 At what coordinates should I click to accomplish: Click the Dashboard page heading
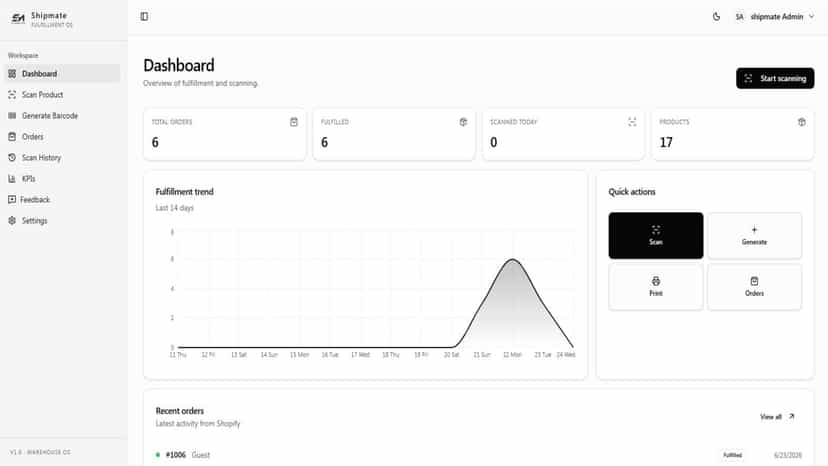pos(178,66)
